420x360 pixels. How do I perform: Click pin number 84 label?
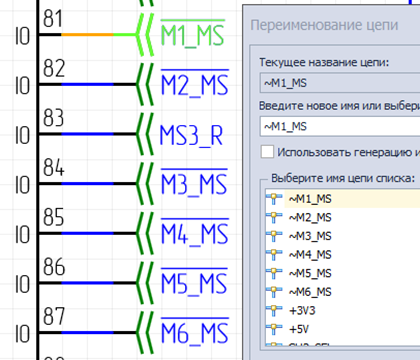pos(53,168)
